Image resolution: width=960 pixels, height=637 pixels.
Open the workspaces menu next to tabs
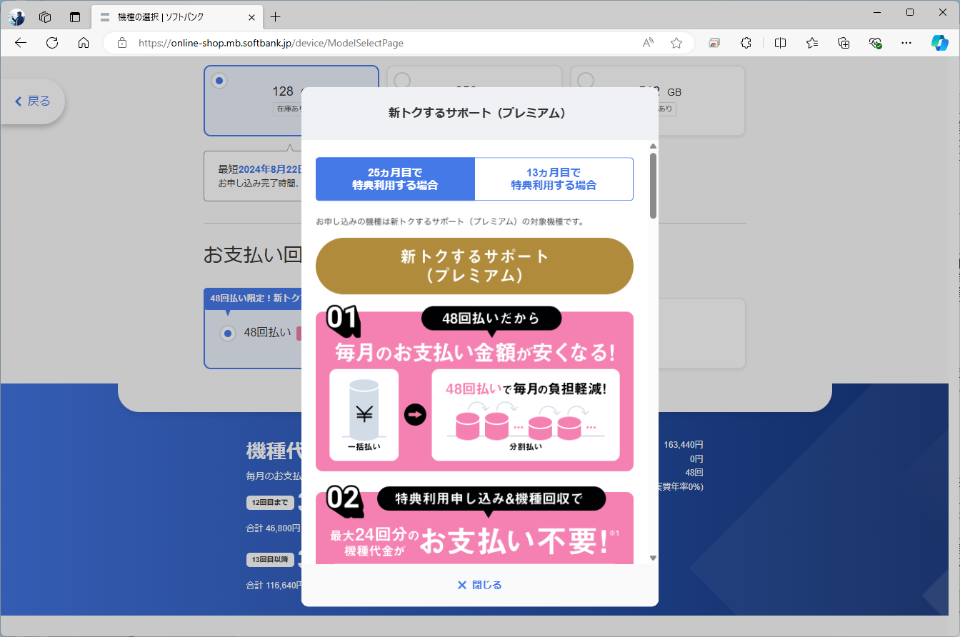coord(44,16)
